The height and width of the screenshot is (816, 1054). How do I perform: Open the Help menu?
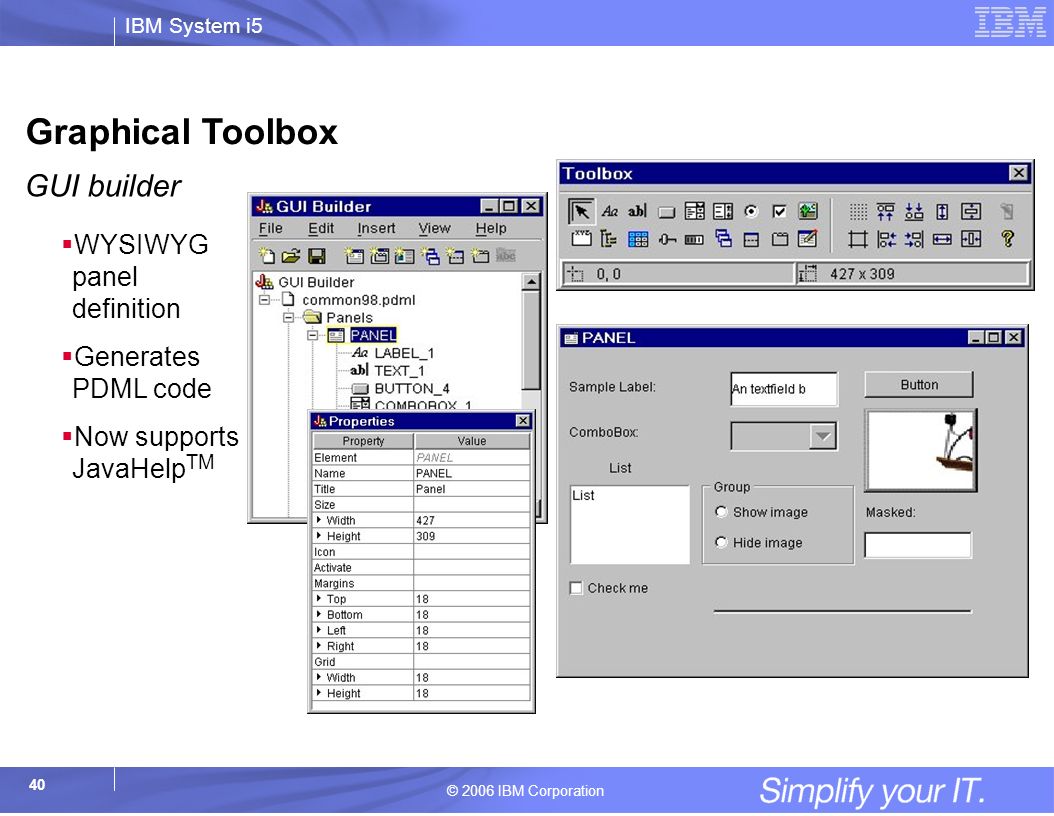[x=491, y=229]
